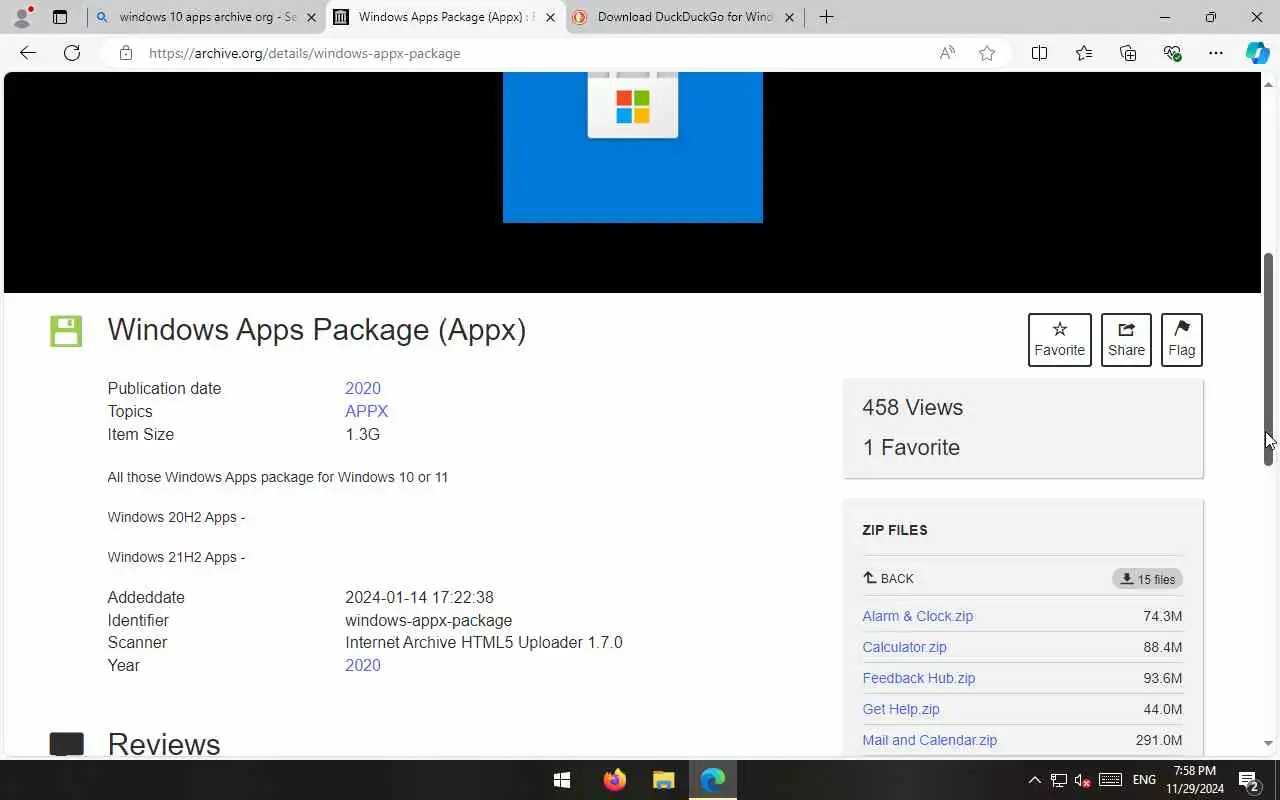This screenshot has width=1280, height=800.
Task: Download Alarm & Clock.zip
Action: [917, 616]
